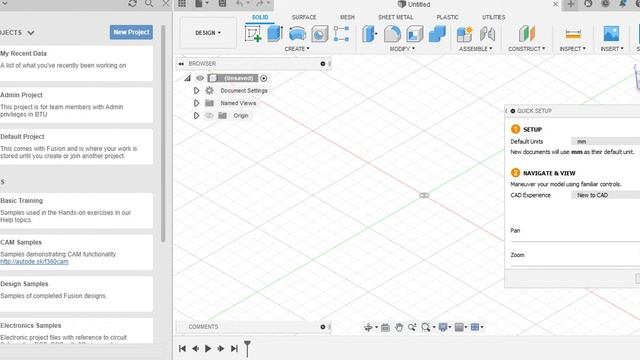The width and height of the screenshot is (640, 360).
Task: Open the INSERT dropdown menu
Action: tap(612, 49)
